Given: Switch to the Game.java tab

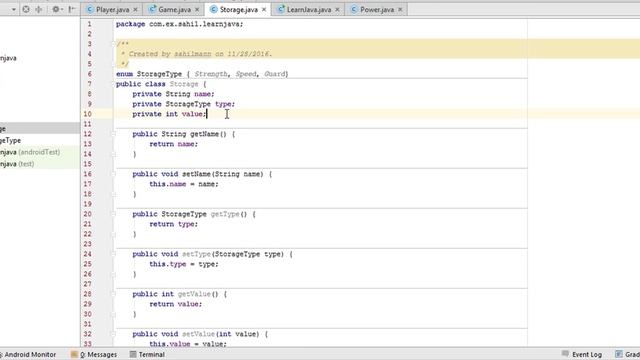Looking at the screenshot, I should [174, 9].
